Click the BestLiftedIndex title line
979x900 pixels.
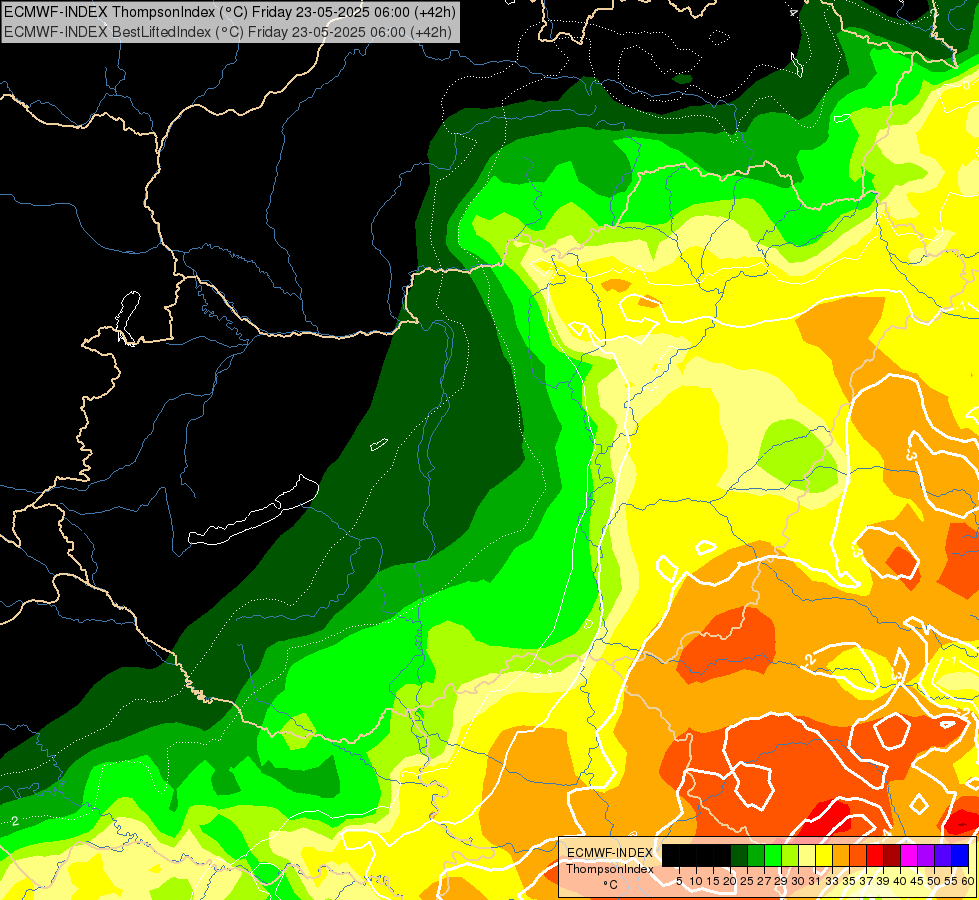pyautogui.click(x=228, y=32)
